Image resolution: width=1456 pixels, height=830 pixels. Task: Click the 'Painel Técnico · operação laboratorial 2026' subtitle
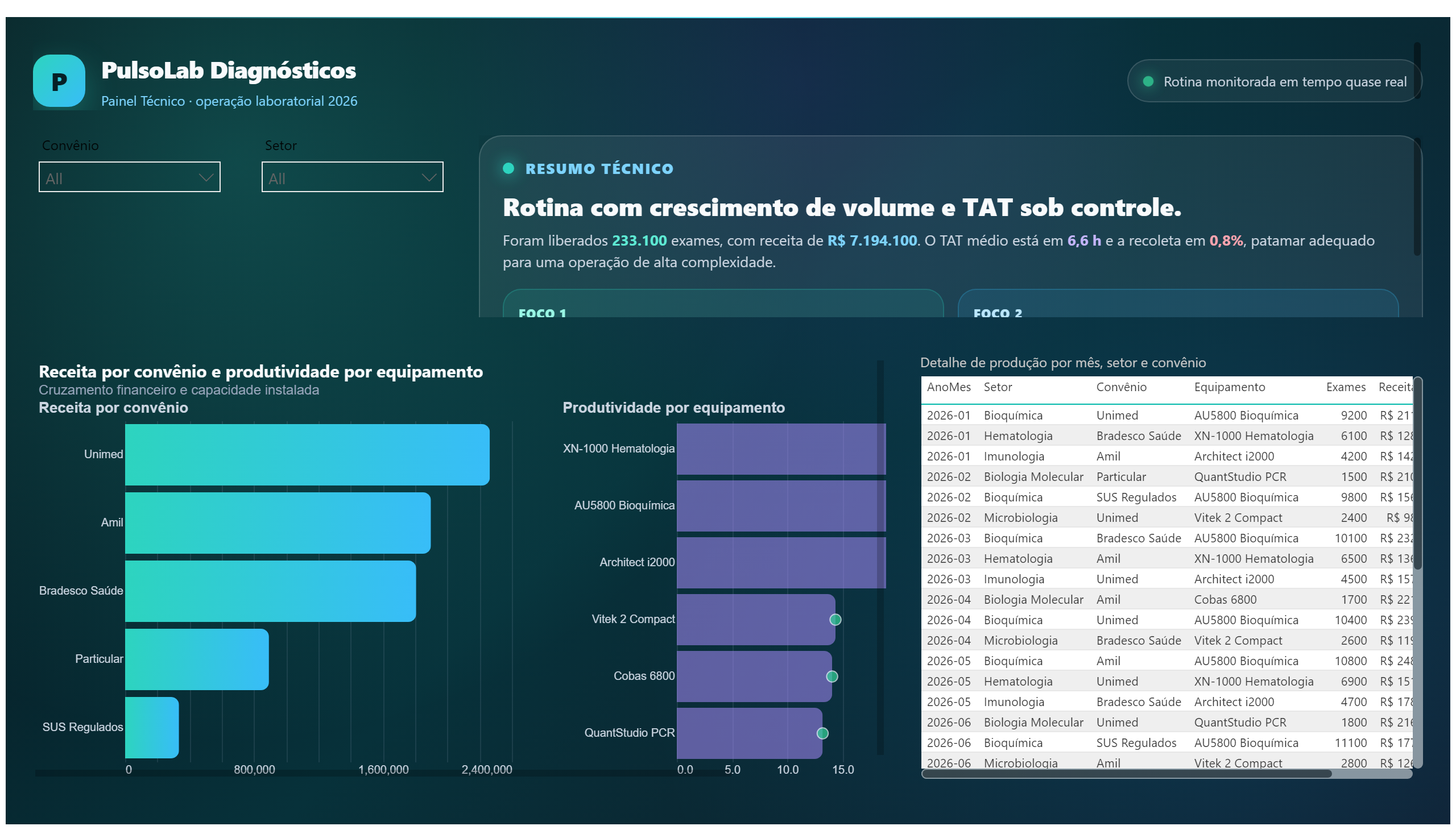[x=229, y=101]
